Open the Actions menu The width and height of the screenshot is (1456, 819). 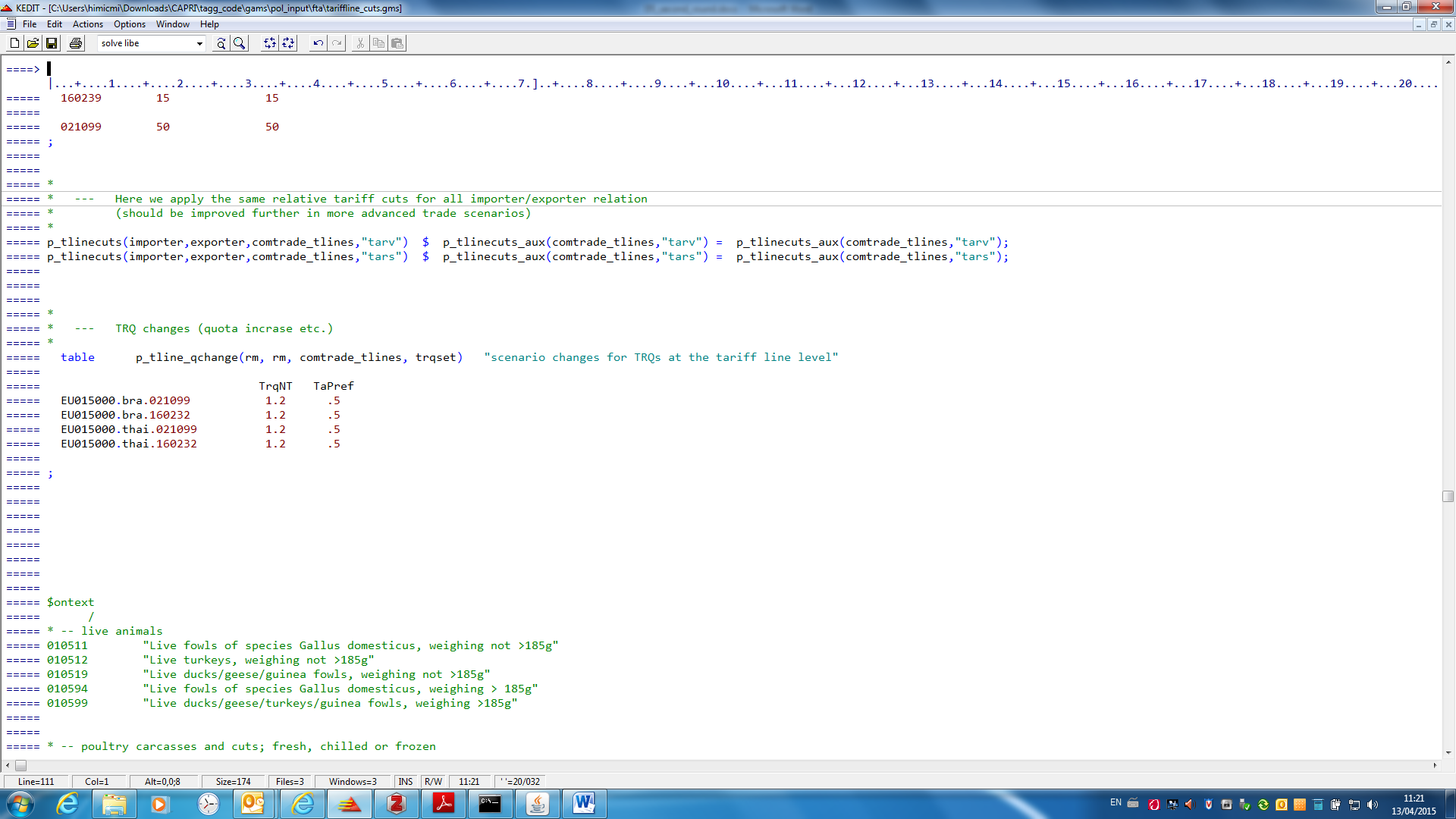[87, 24]
